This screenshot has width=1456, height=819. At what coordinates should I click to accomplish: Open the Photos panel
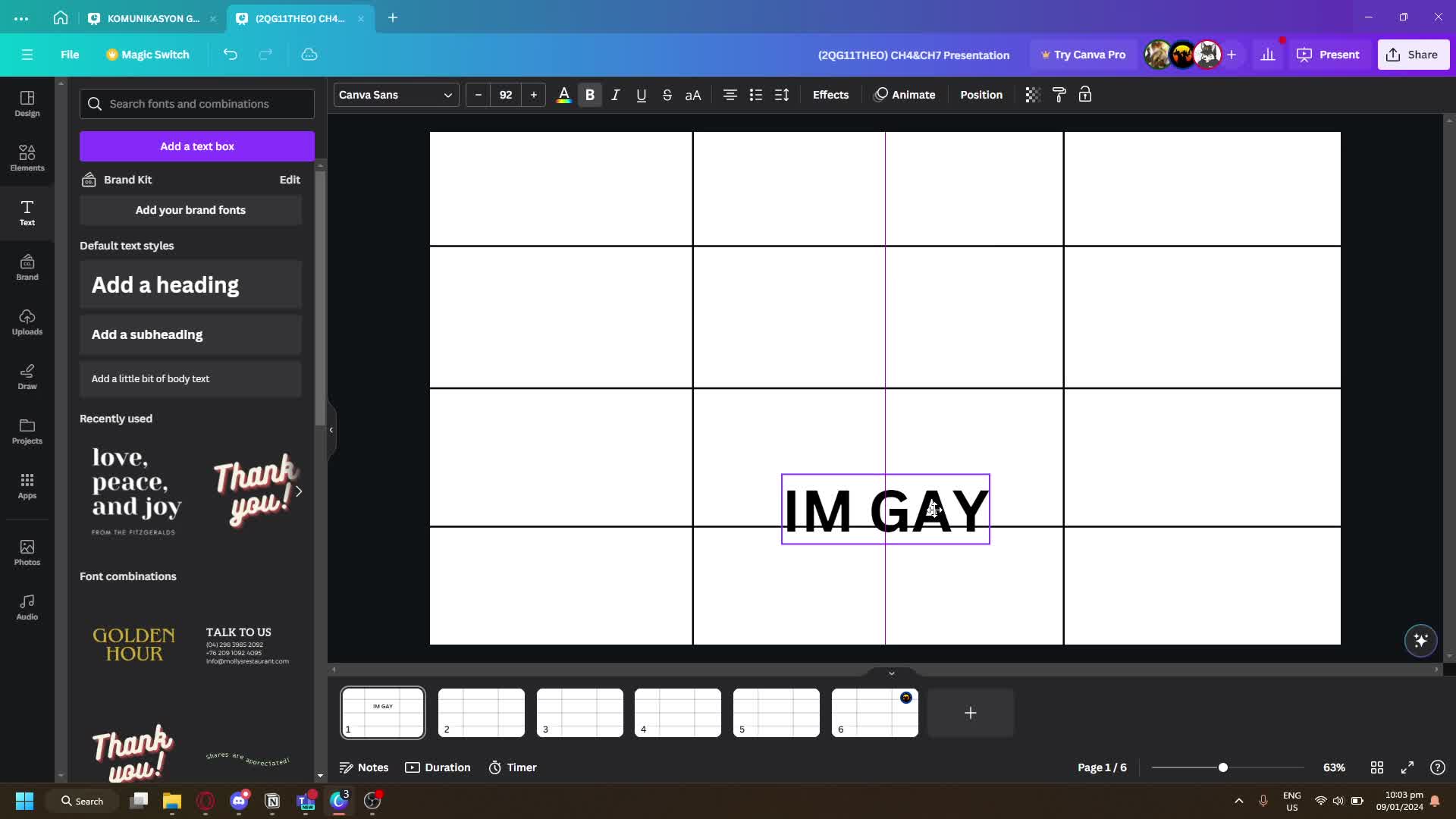click(27, 552)
